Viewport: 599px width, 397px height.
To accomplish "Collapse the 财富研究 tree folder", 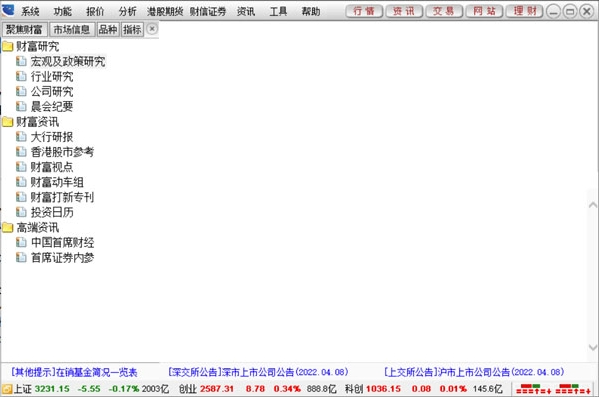I will coord(37,47).
